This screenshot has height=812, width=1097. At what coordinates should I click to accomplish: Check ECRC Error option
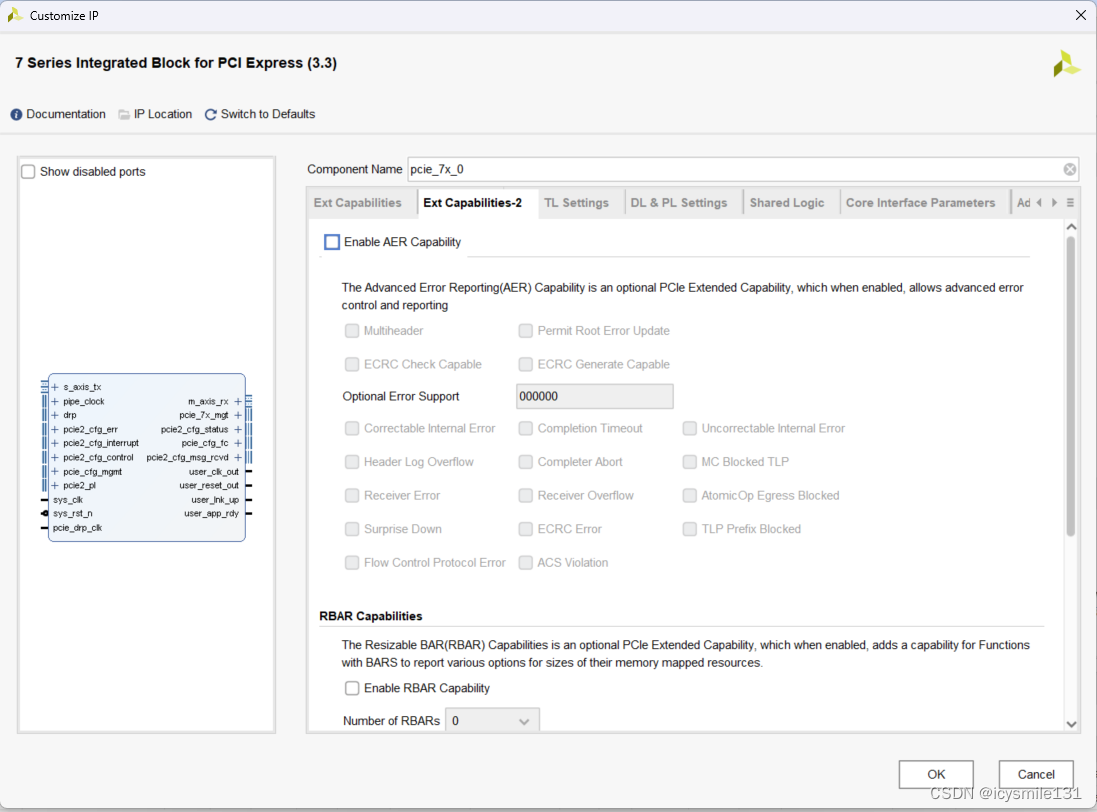click(x=525, y=529)
